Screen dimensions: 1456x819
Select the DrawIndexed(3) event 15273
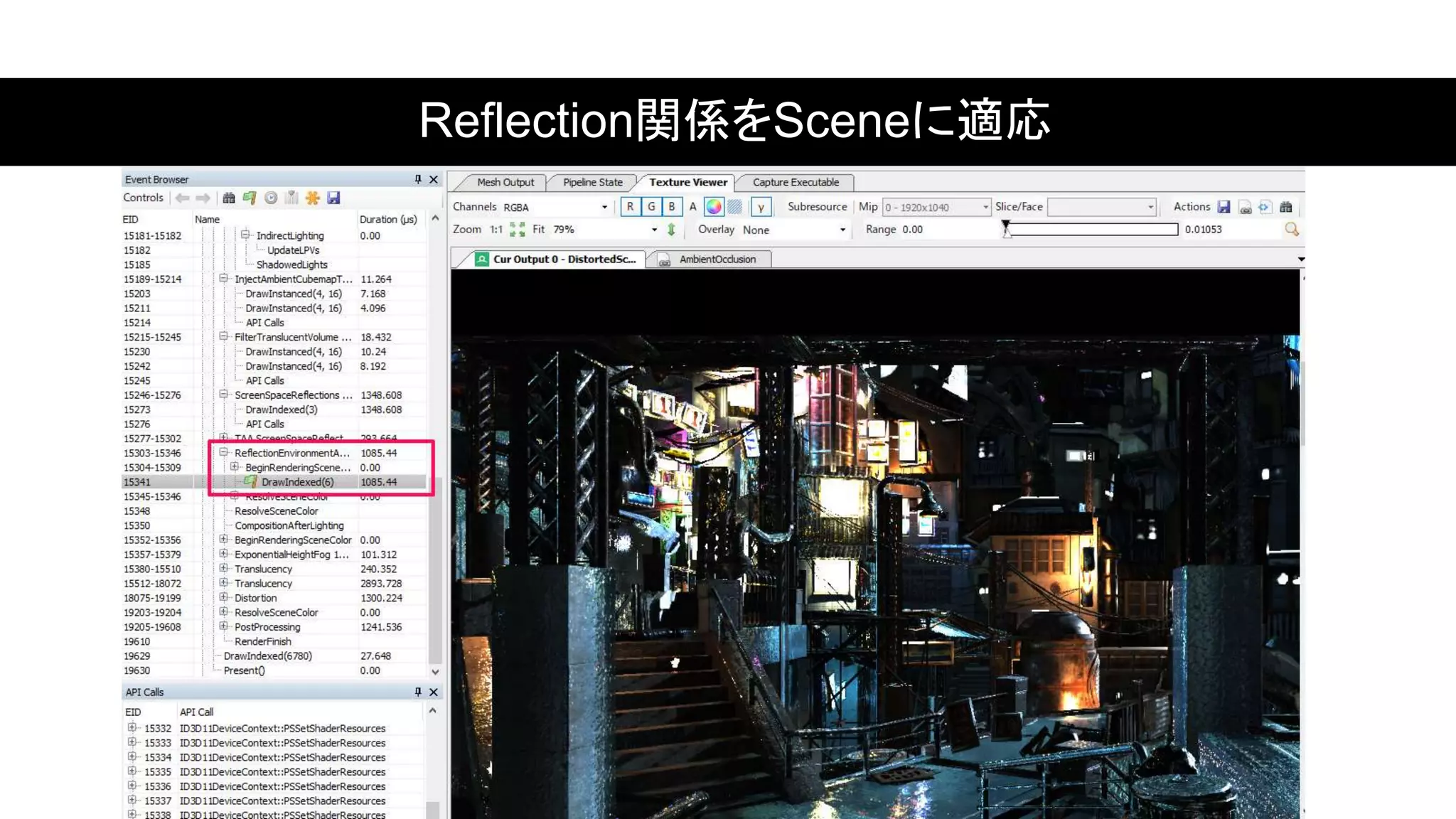click(274, 409)
